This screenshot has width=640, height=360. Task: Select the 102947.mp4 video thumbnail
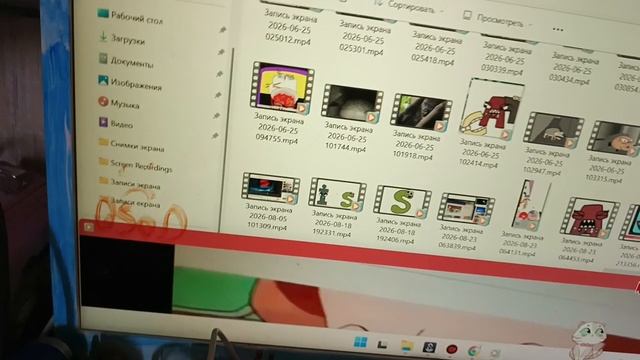553,130
